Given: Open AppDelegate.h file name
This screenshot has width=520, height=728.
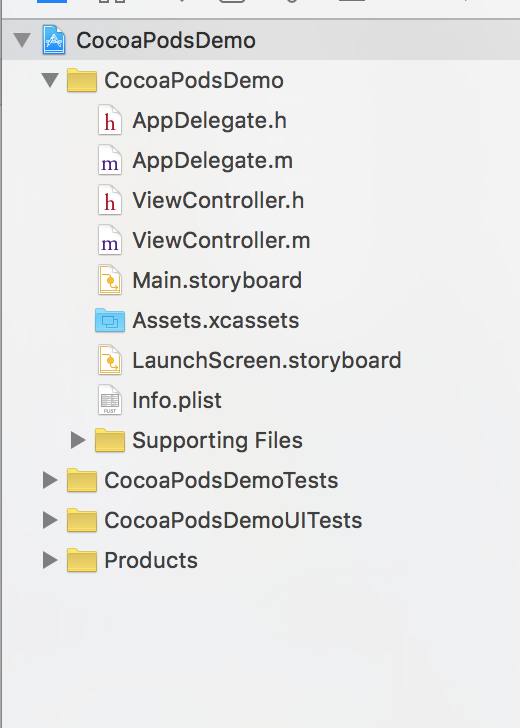Looking at the screenshot, I should (x=209, y=121).
